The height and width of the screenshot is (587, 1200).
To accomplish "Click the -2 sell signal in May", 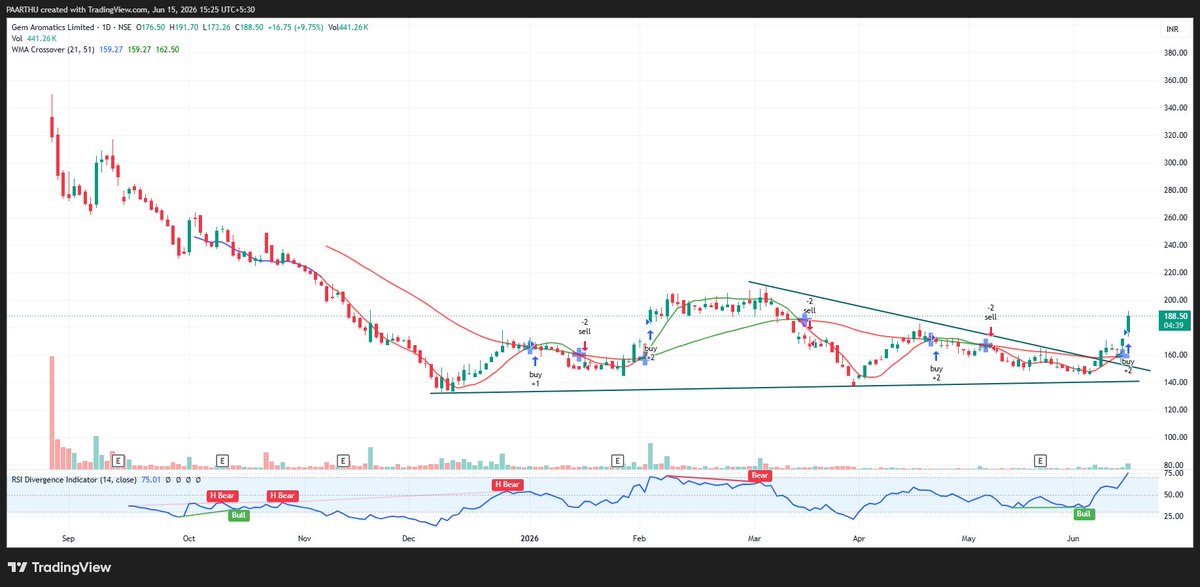I will [990, 312].
